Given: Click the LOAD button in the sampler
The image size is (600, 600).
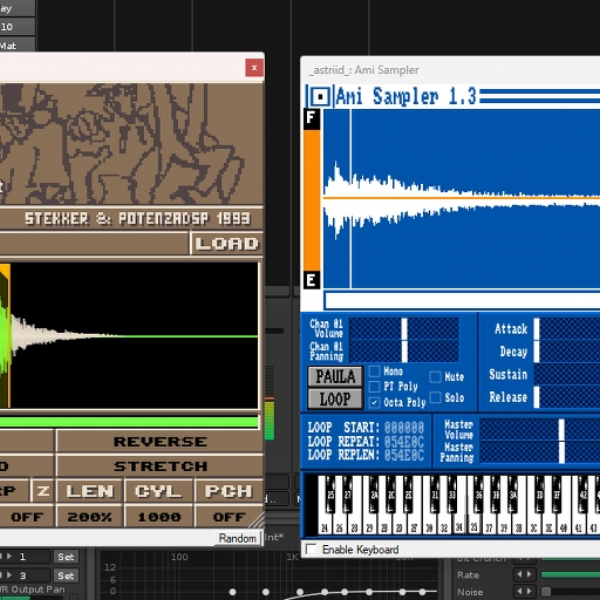Looking at the screenshot, I should pyautogui.click(x=227, y=243).
